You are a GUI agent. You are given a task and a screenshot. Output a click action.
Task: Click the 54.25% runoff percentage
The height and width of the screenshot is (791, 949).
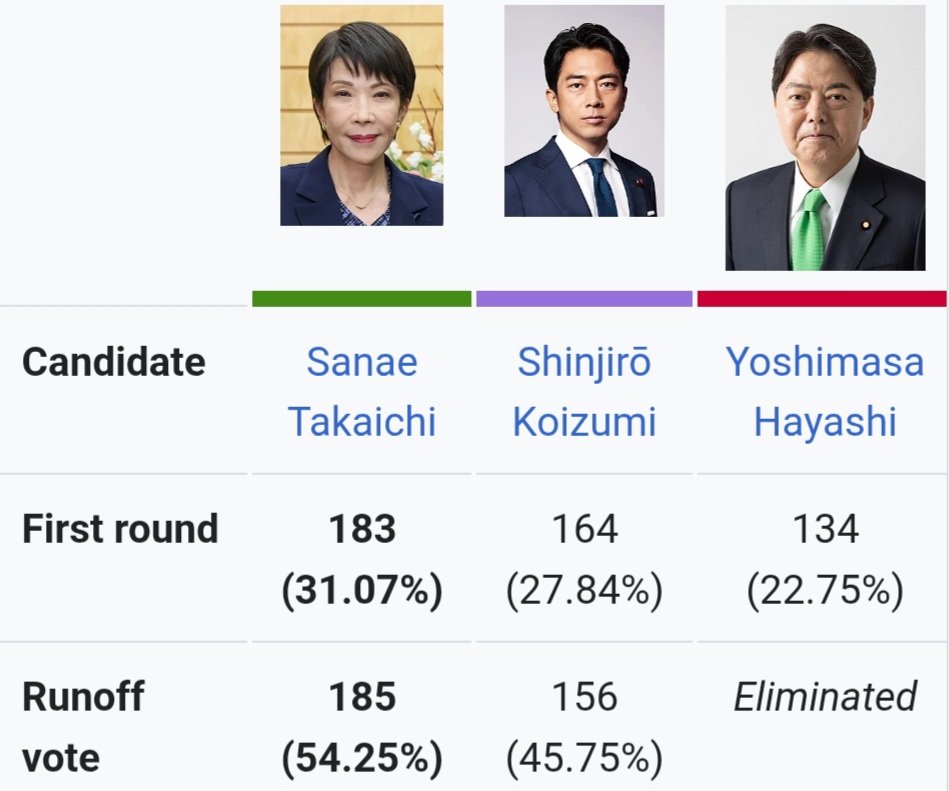pos(362,758)
